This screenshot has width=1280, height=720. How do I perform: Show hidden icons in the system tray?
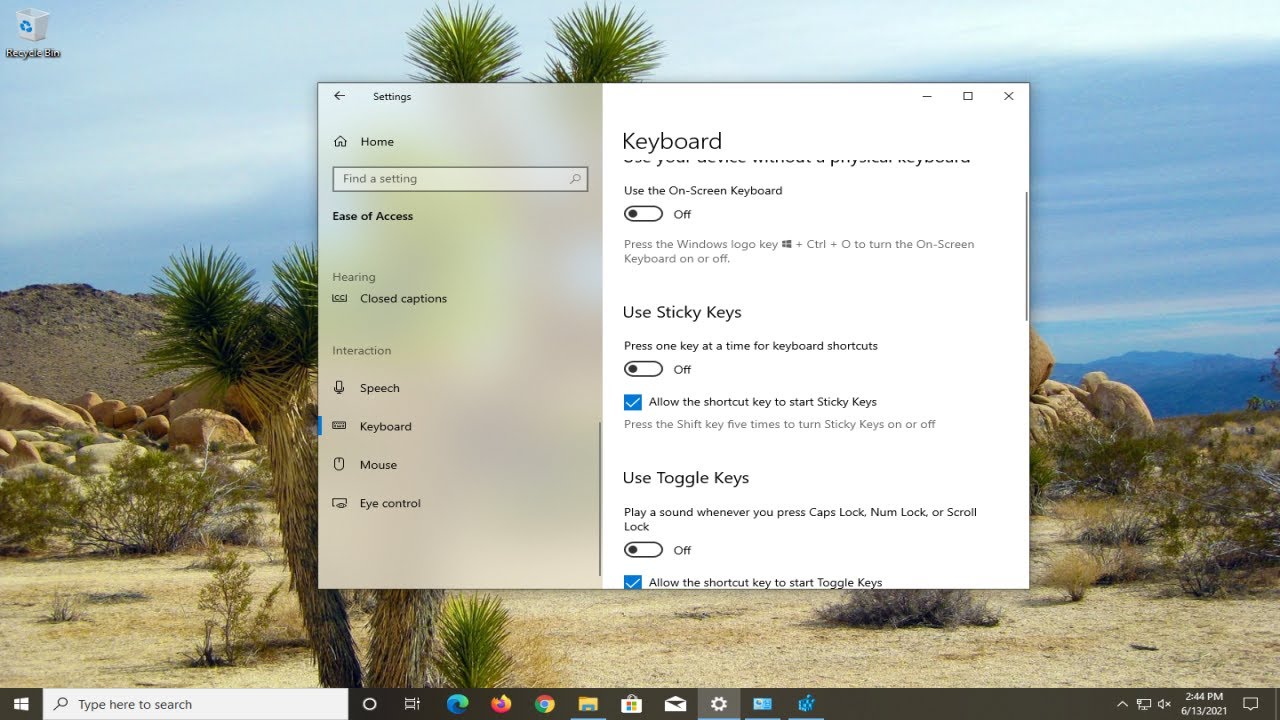coord(1122,704)
